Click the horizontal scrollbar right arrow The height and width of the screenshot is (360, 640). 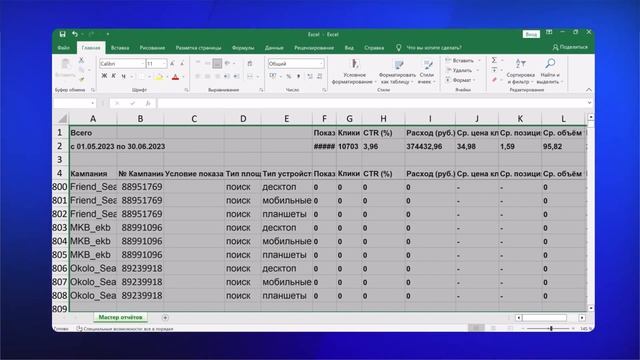pyautogui.click(x=582, y=318)
